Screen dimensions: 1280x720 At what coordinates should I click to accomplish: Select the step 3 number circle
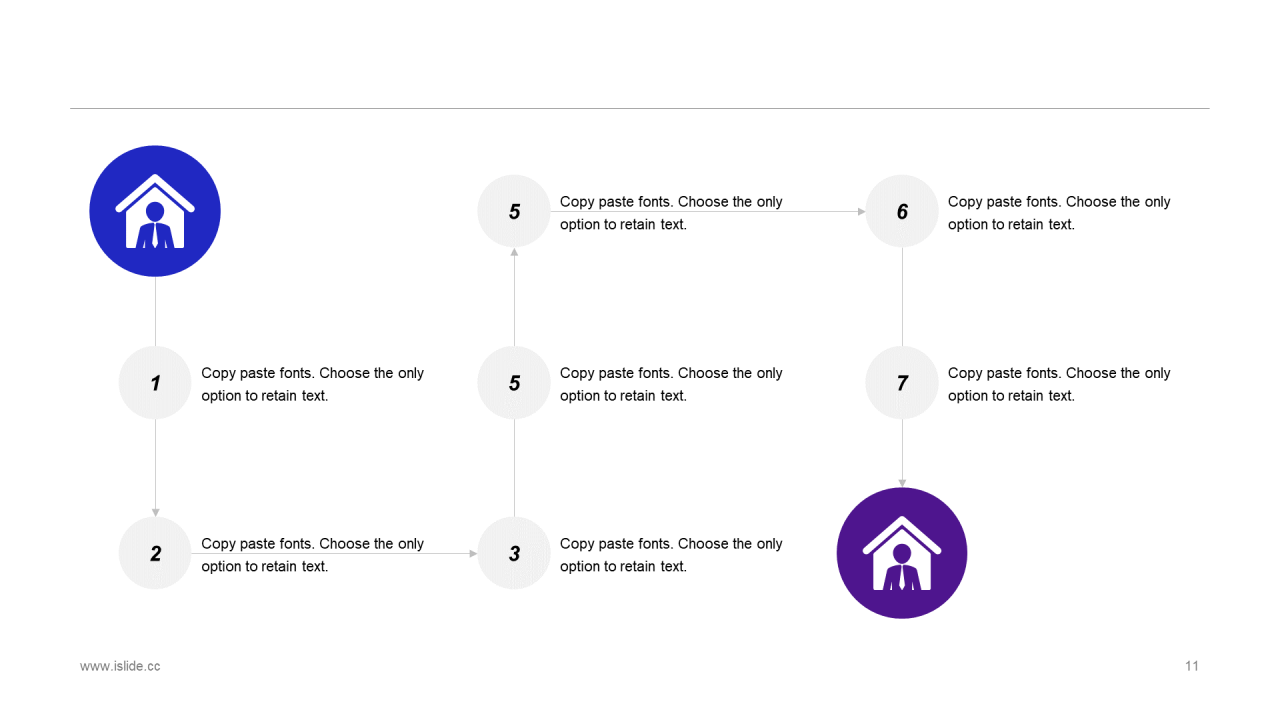[x=514, y=554]
